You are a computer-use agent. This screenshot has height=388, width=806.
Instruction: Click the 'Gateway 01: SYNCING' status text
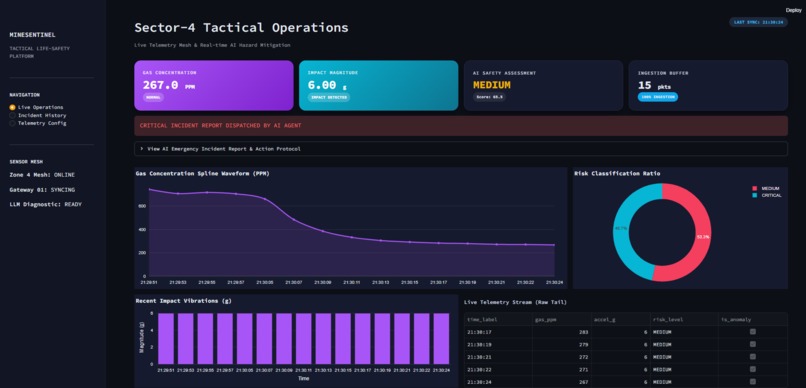point(42,190)
